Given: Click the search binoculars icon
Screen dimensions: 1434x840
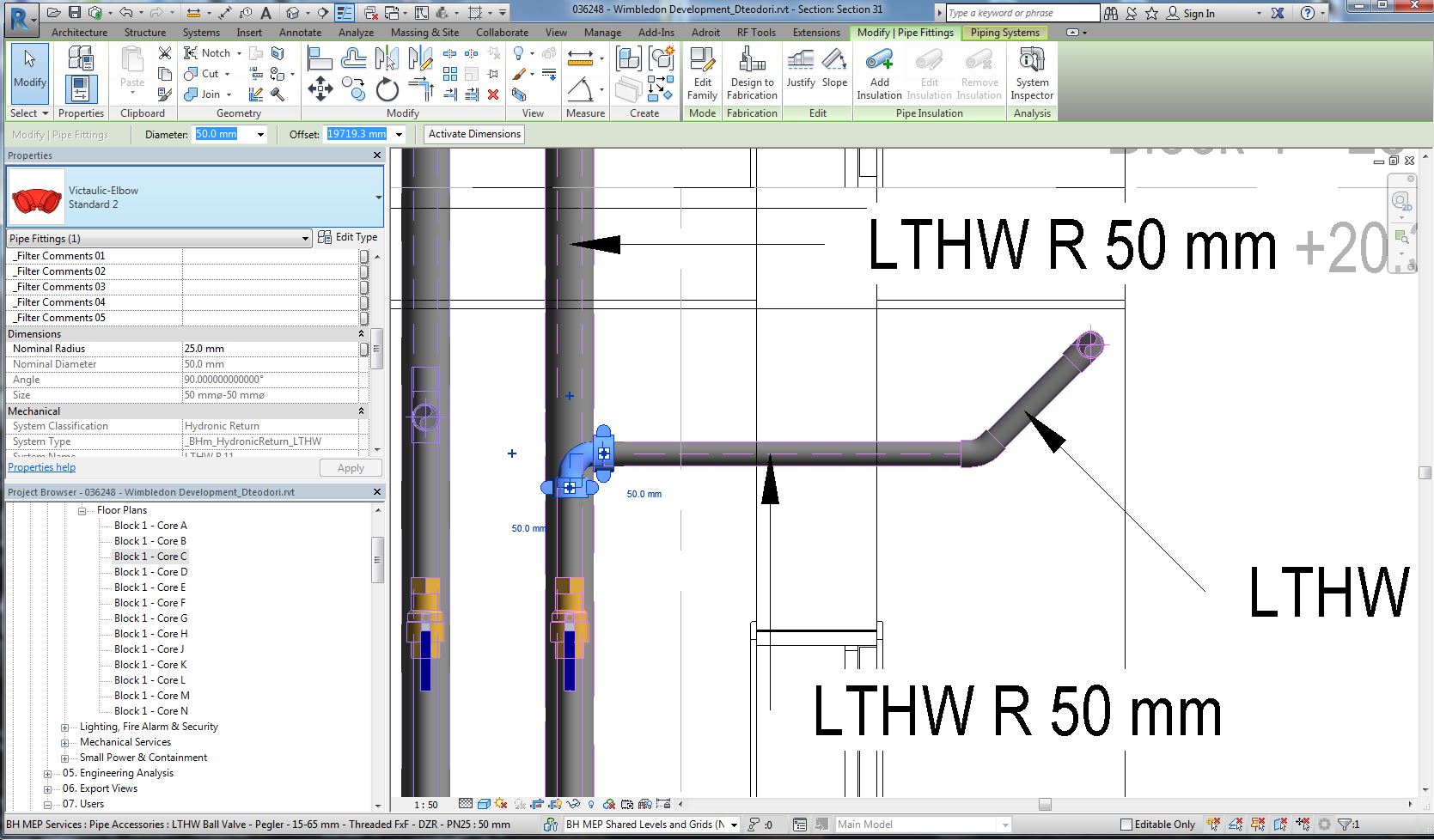Looking at the screenshot, I should [x=1111, y=13].
